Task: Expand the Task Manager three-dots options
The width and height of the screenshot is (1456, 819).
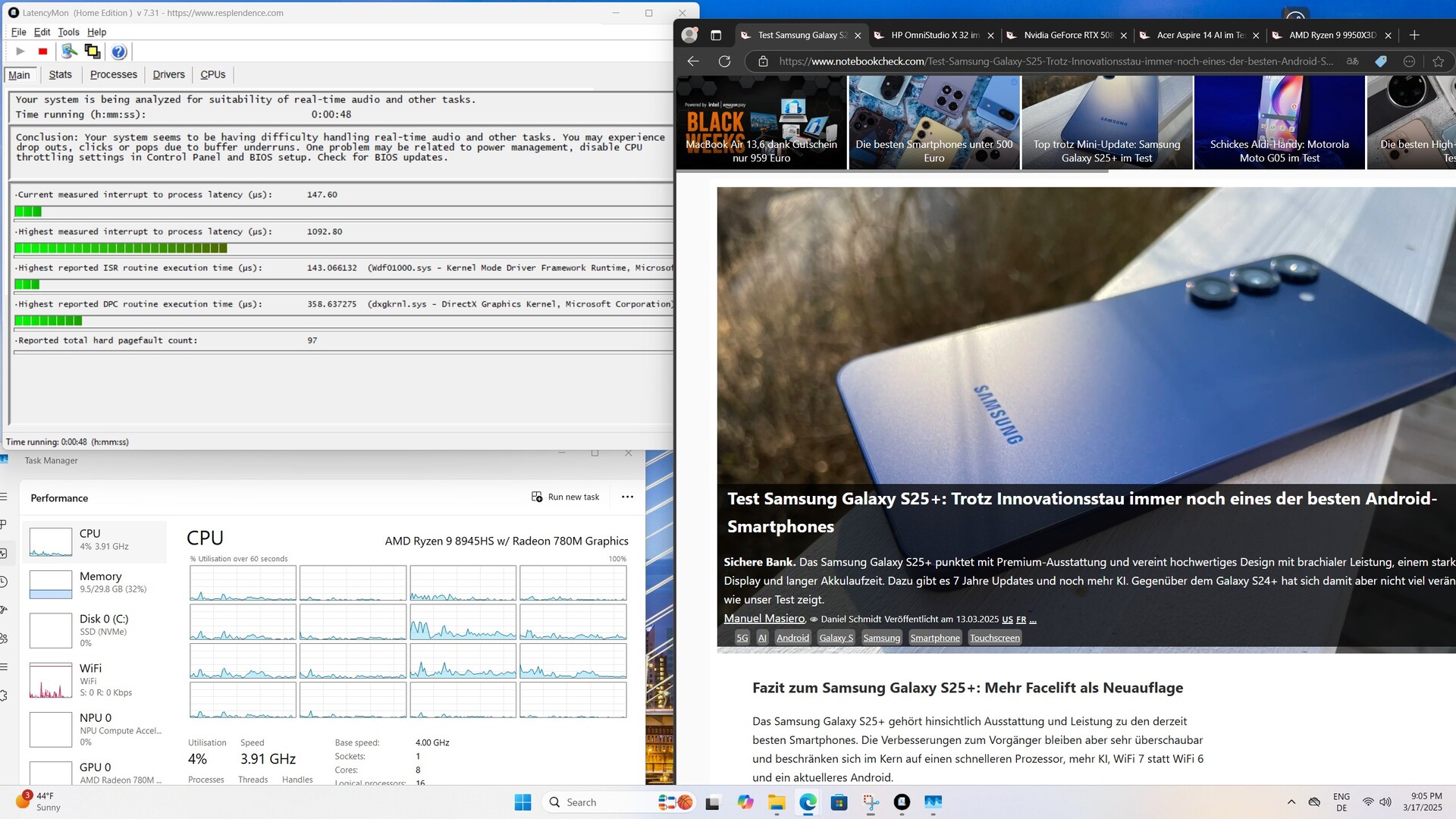Action: [x=627, y=497]
